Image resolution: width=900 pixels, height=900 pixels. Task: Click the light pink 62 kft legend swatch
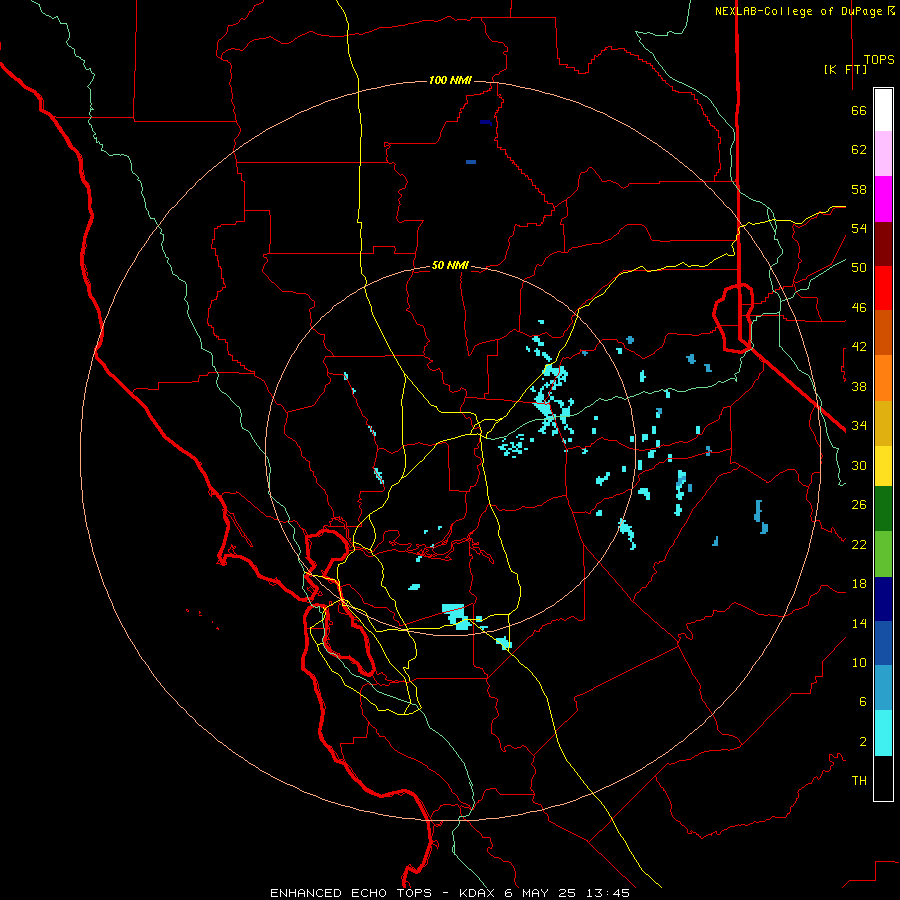pos(883,154)
